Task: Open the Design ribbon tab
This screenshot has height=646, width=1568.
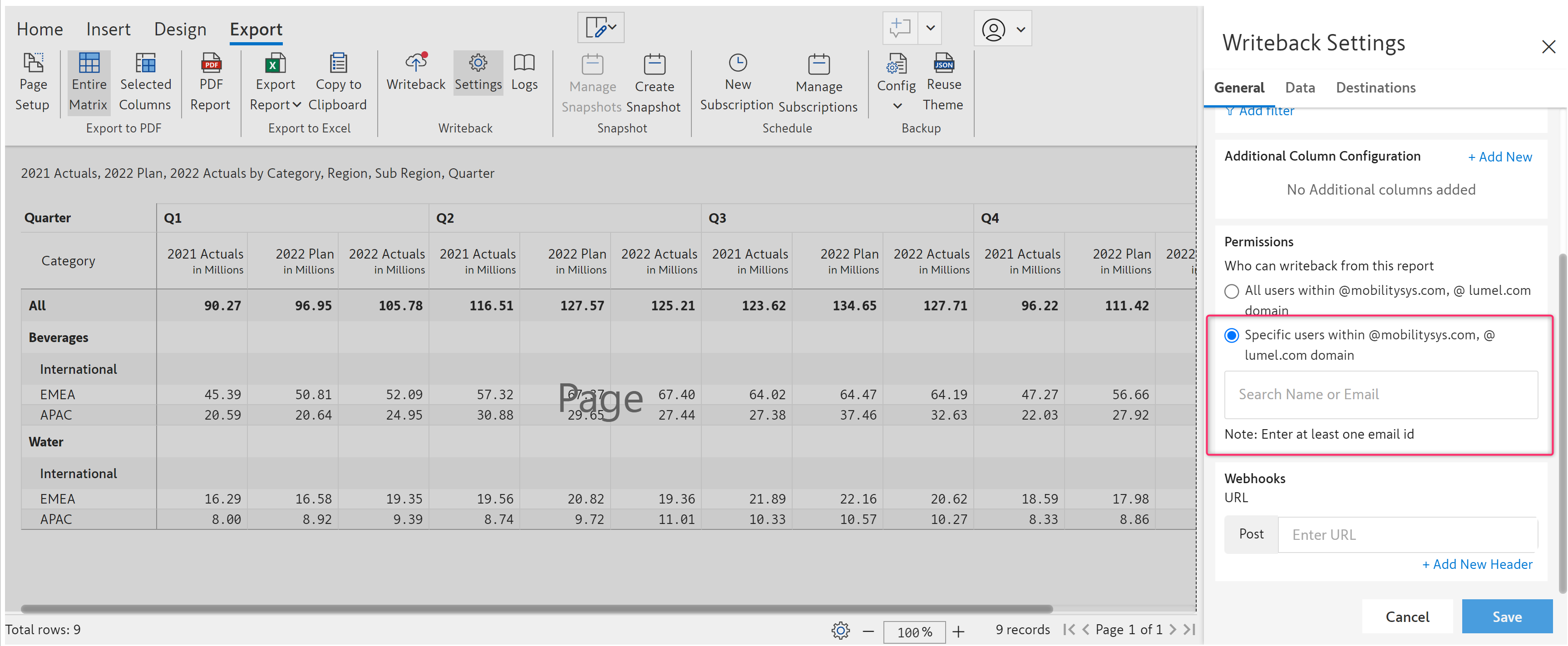Action: (180, 29)
